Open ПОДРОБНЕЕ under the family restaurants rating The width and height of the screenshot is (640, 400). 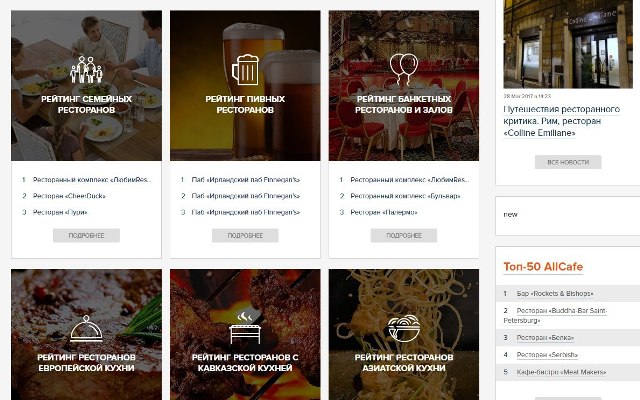pos(86,236)
